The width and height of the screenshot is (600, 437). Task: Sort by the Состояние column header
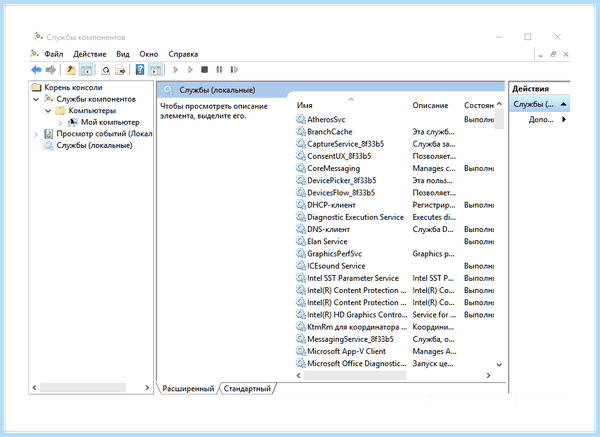(479, 105)
